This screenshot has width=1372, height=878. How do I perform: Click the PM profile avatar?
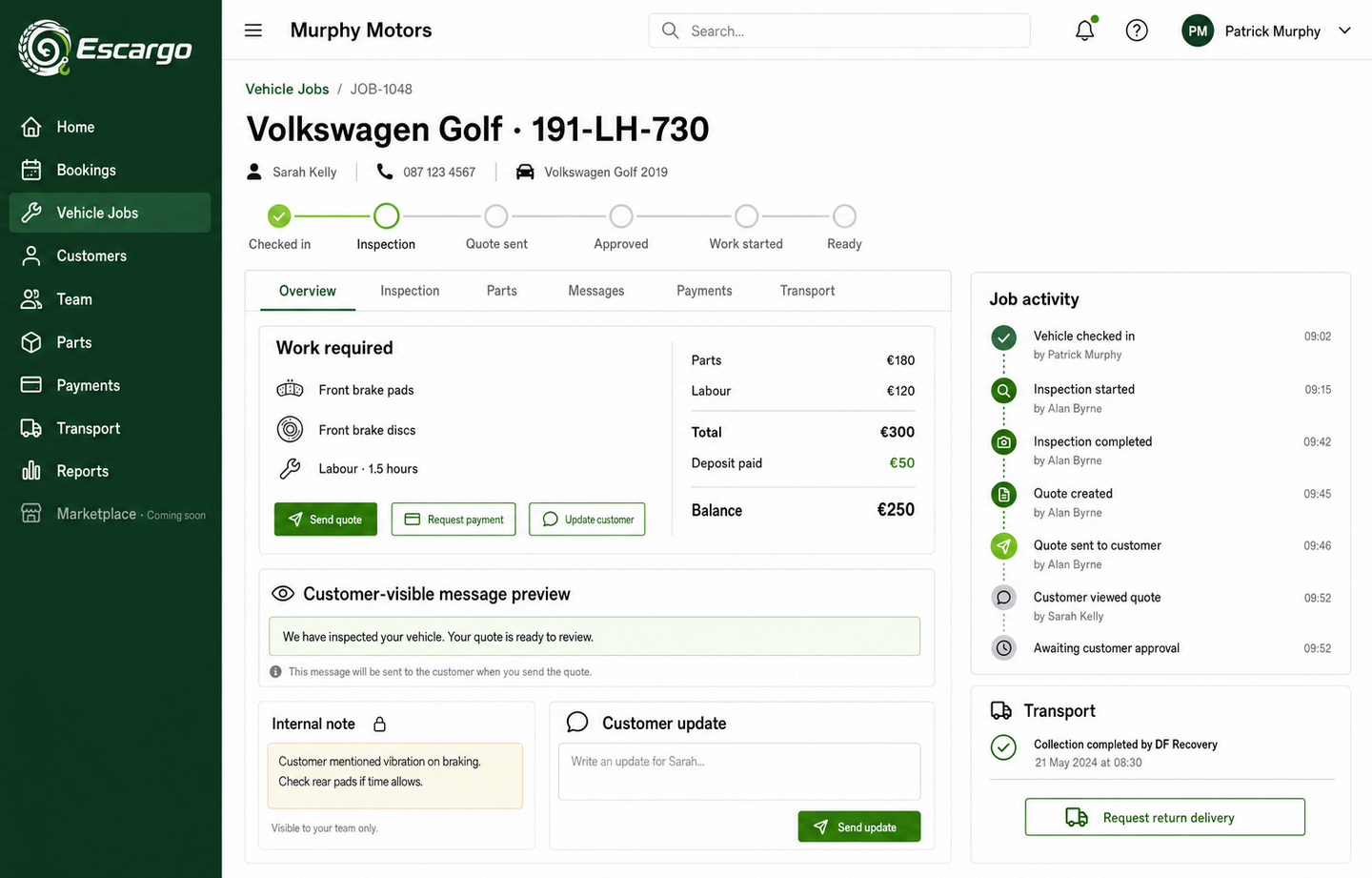[1198, 31]
